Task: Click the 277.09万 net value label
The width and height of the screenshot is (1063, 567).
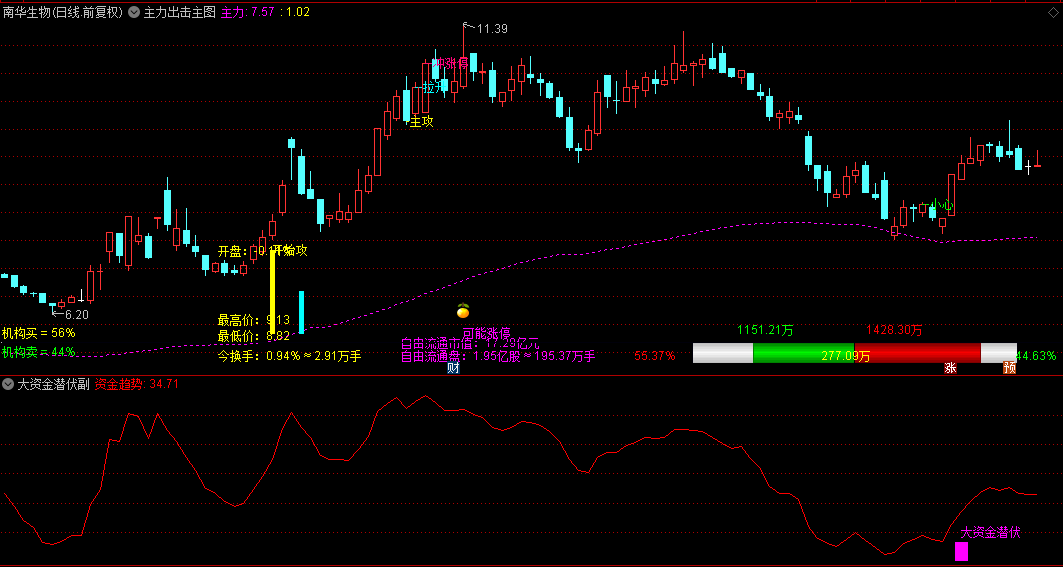Action: 845,356
